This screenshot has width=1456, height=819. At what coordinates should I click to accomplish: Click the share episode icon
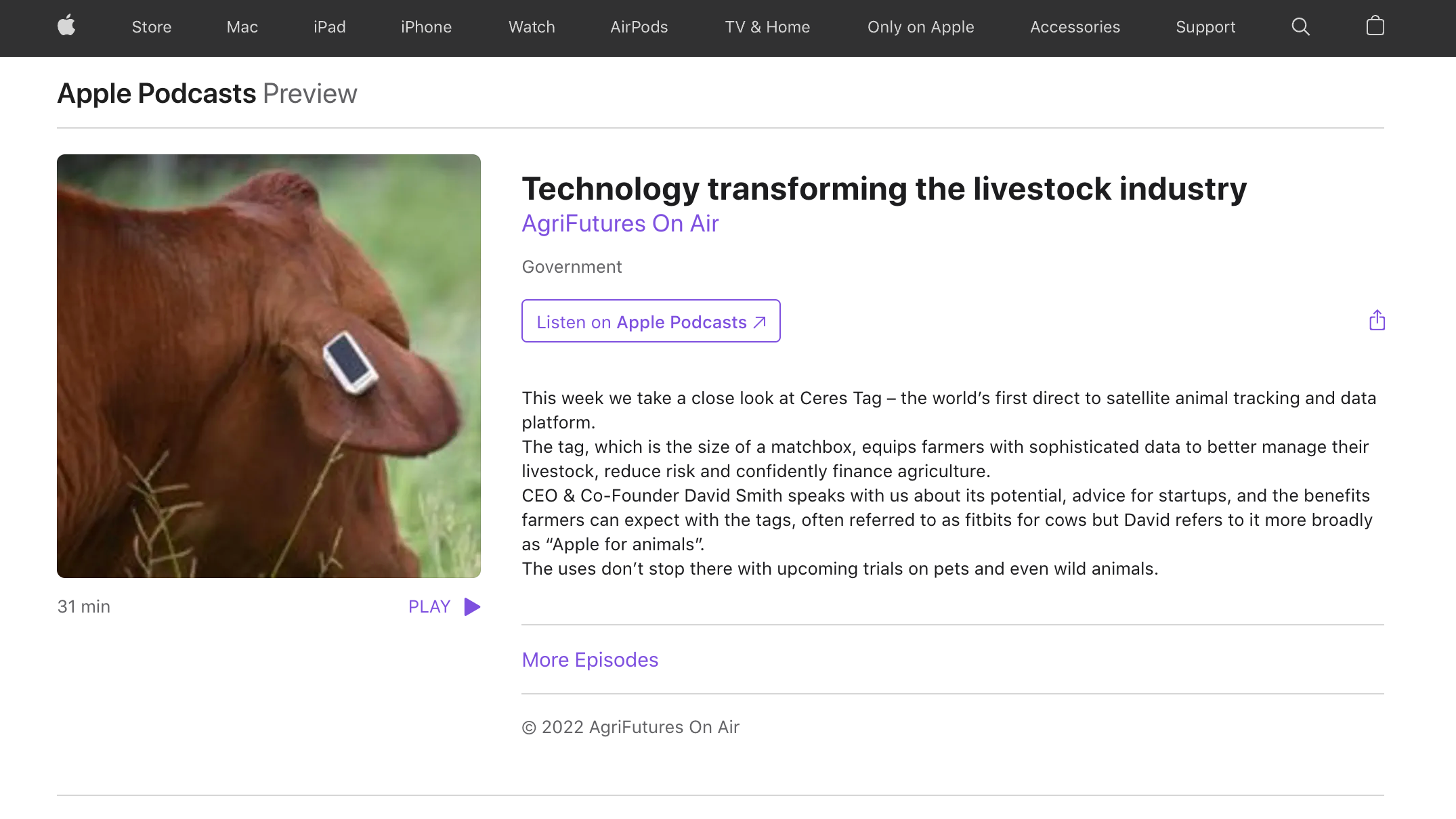(x=1376, y=319)
